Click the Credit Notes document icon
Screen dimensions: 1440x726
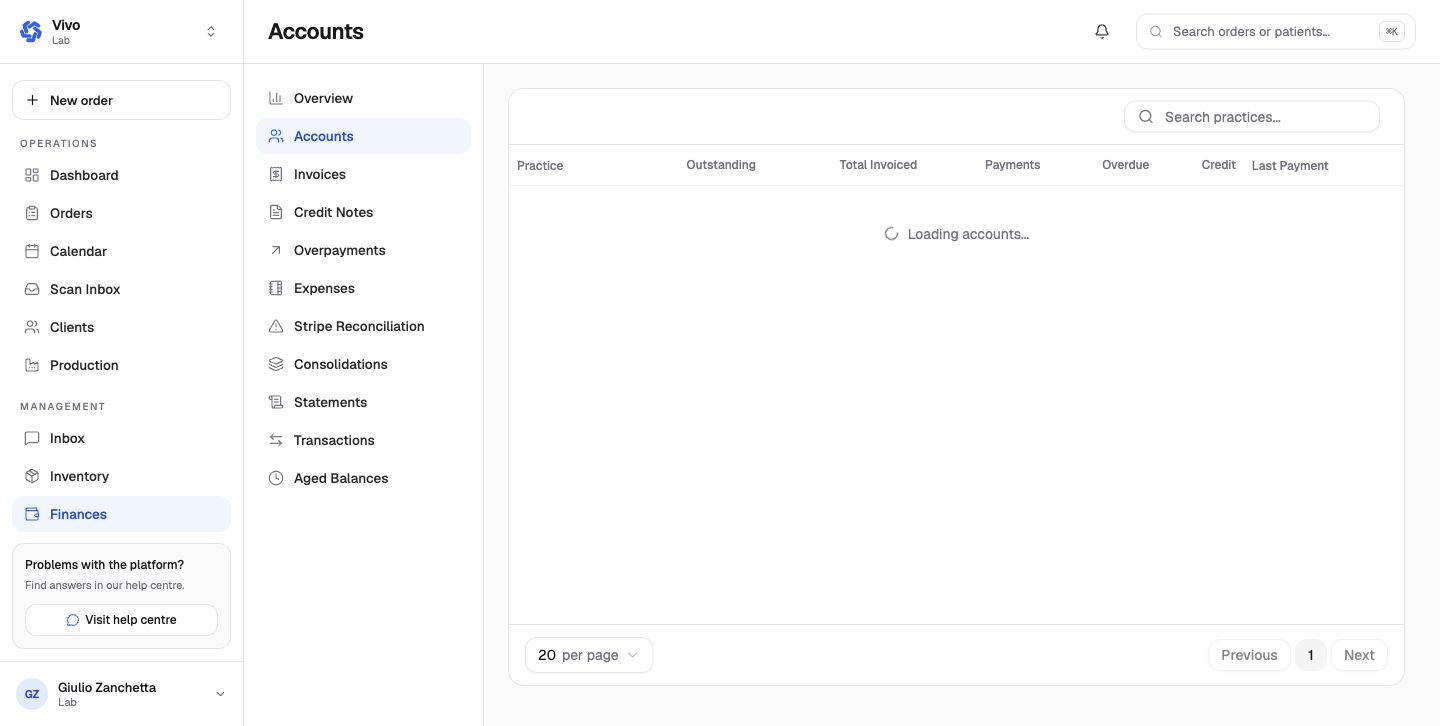coord(276,212)
